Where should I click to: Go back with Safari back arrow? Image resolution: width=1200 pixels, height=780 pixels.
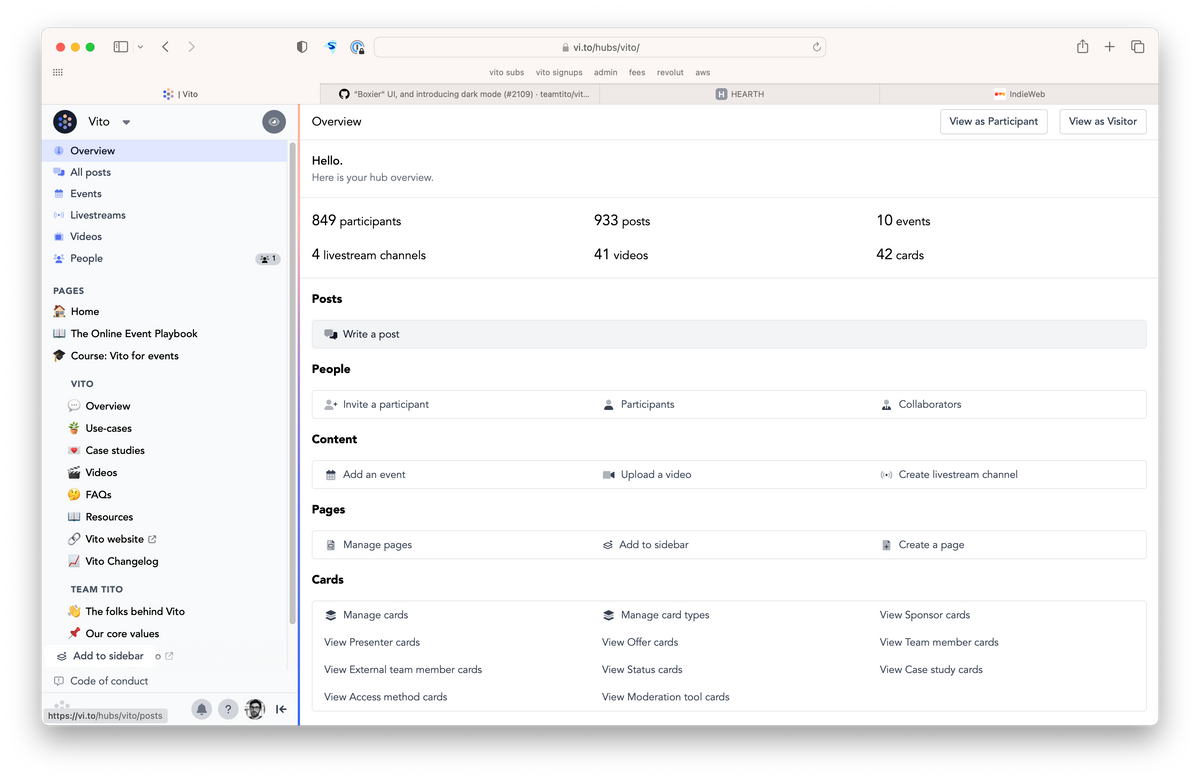pos(165,47)
